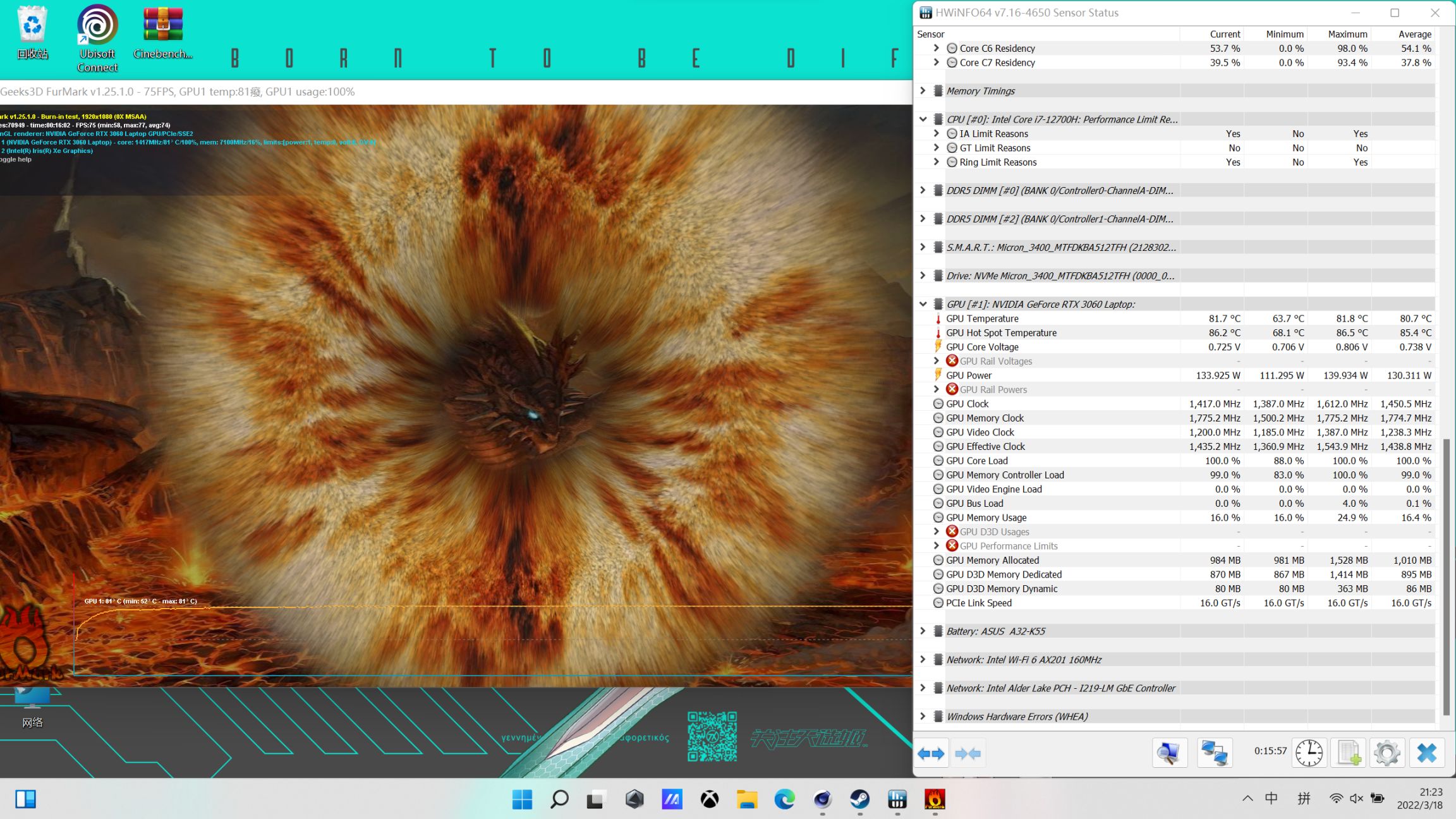Expand the disabled GPU Rail Voltages row

pyautogui.click(x=937, y=361)
